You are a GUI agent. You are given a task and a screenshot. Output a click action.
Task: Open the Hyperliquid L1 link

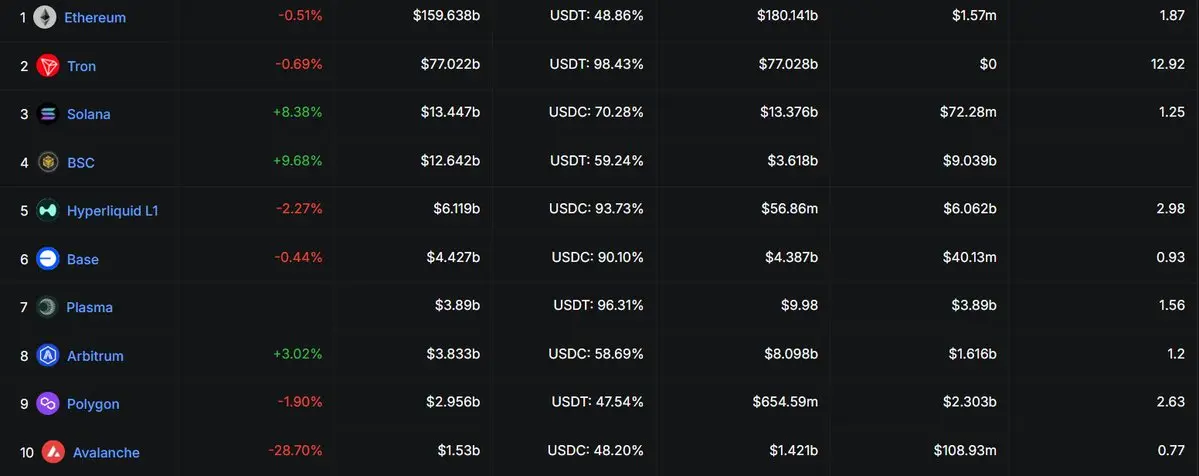[112, 211]
